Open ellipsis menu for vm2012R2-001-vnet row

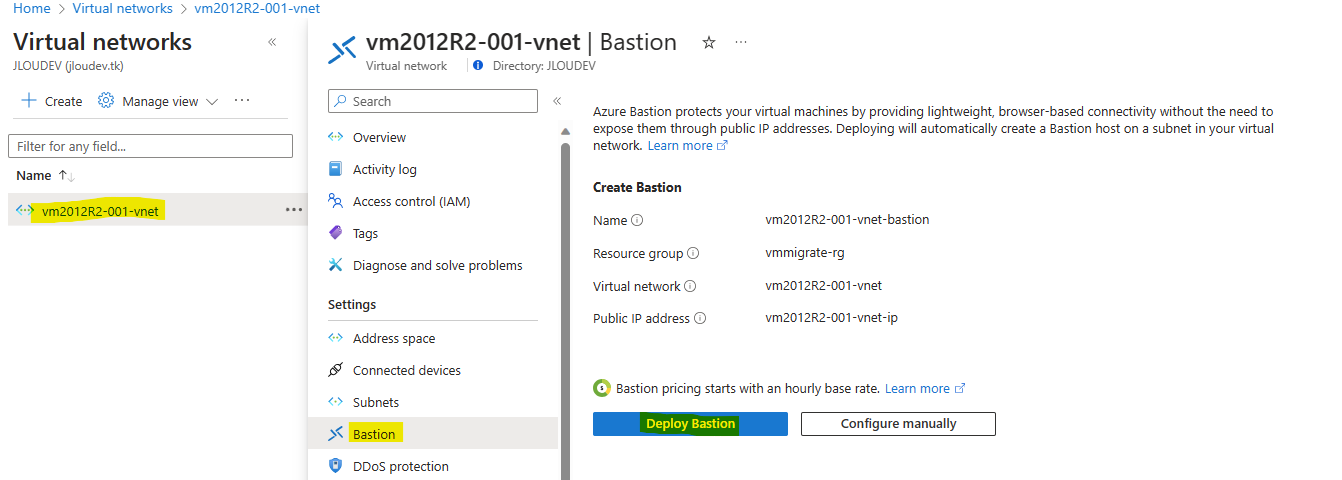(293, 210)
